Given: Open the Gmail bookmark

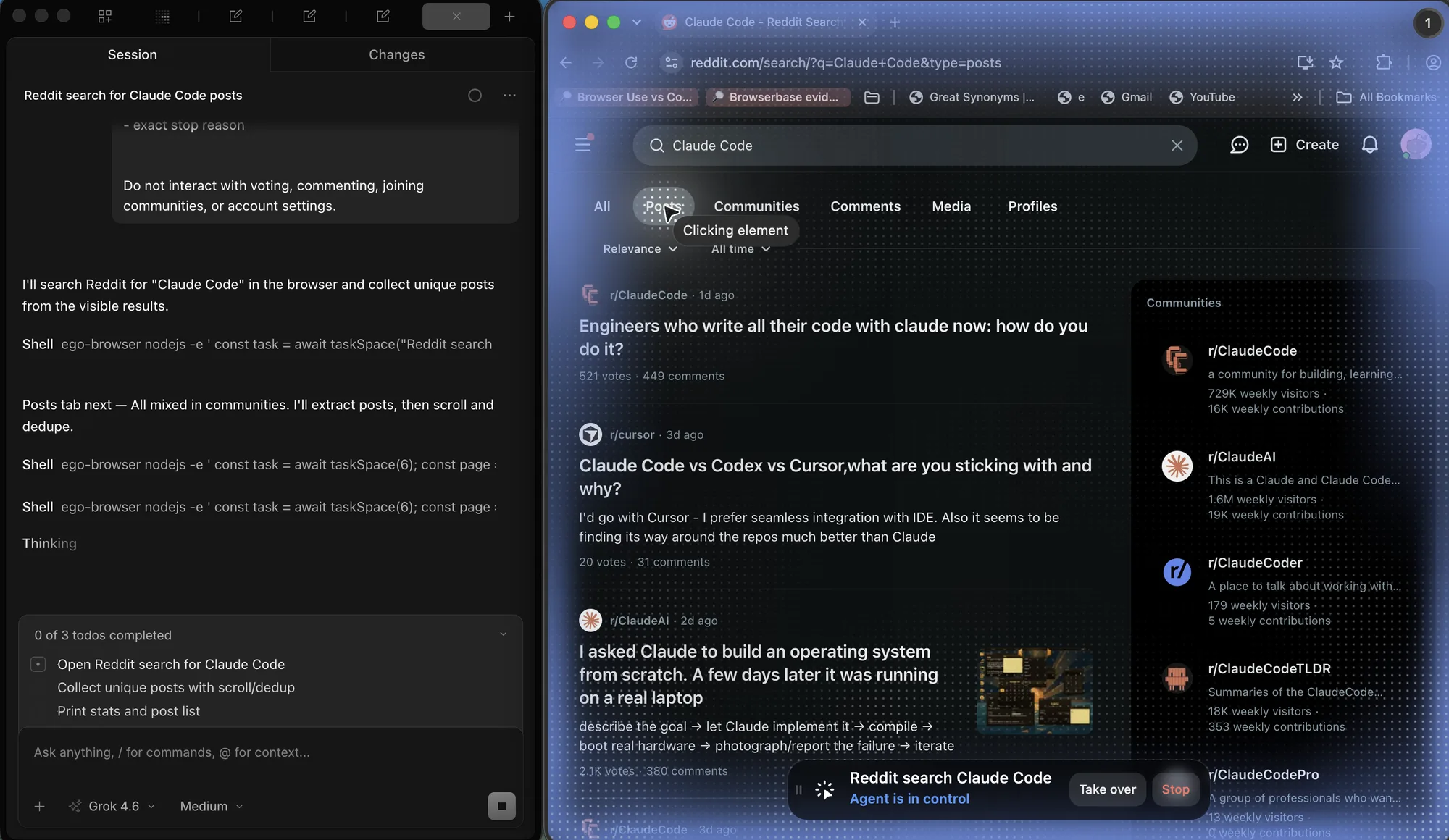Looking at the screenshot, I should pyautogui.click(x=1126, y=97).
